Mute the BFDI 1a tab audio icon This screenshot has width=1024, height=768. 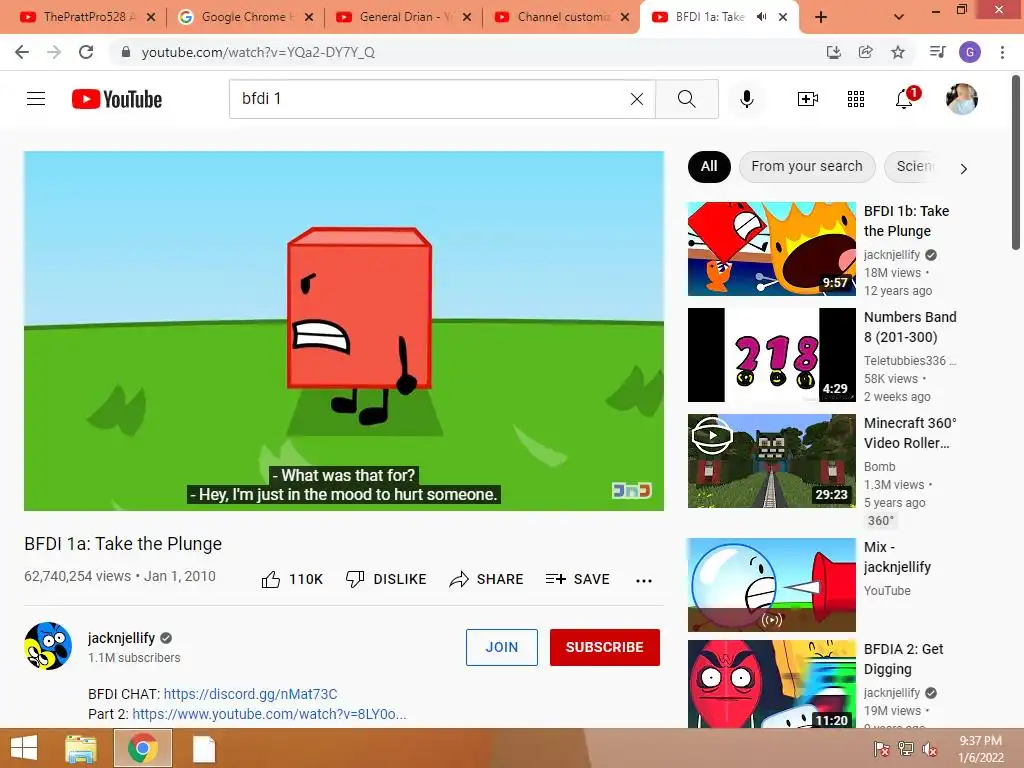[x=761, y=17]
